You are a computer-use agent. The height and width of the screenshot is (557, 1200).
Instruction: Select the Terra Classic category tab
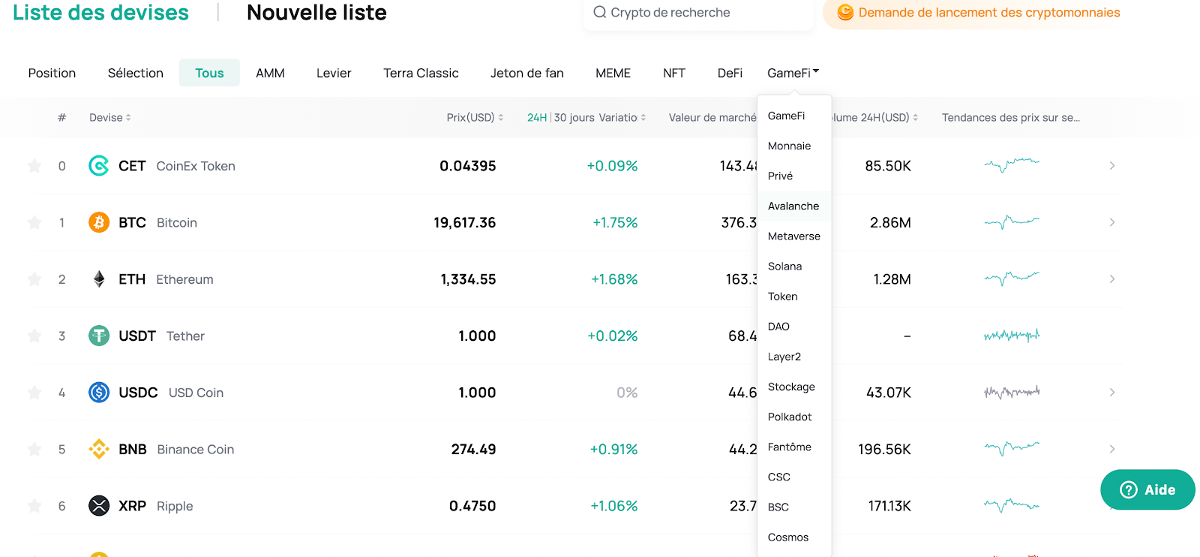[421, 73]
